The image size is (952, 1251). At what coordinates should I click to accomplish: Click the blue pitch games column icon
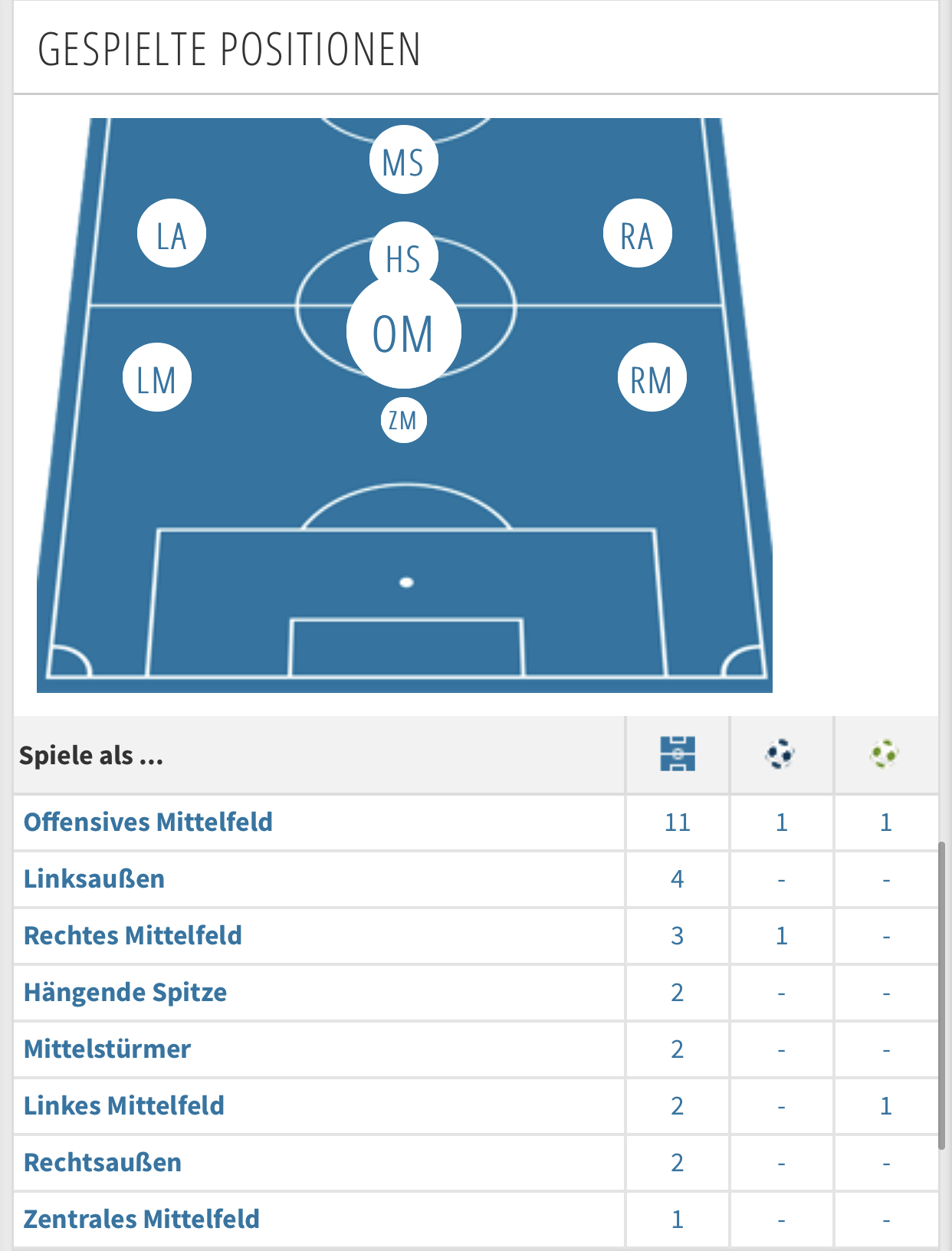(x=678, y=754)
